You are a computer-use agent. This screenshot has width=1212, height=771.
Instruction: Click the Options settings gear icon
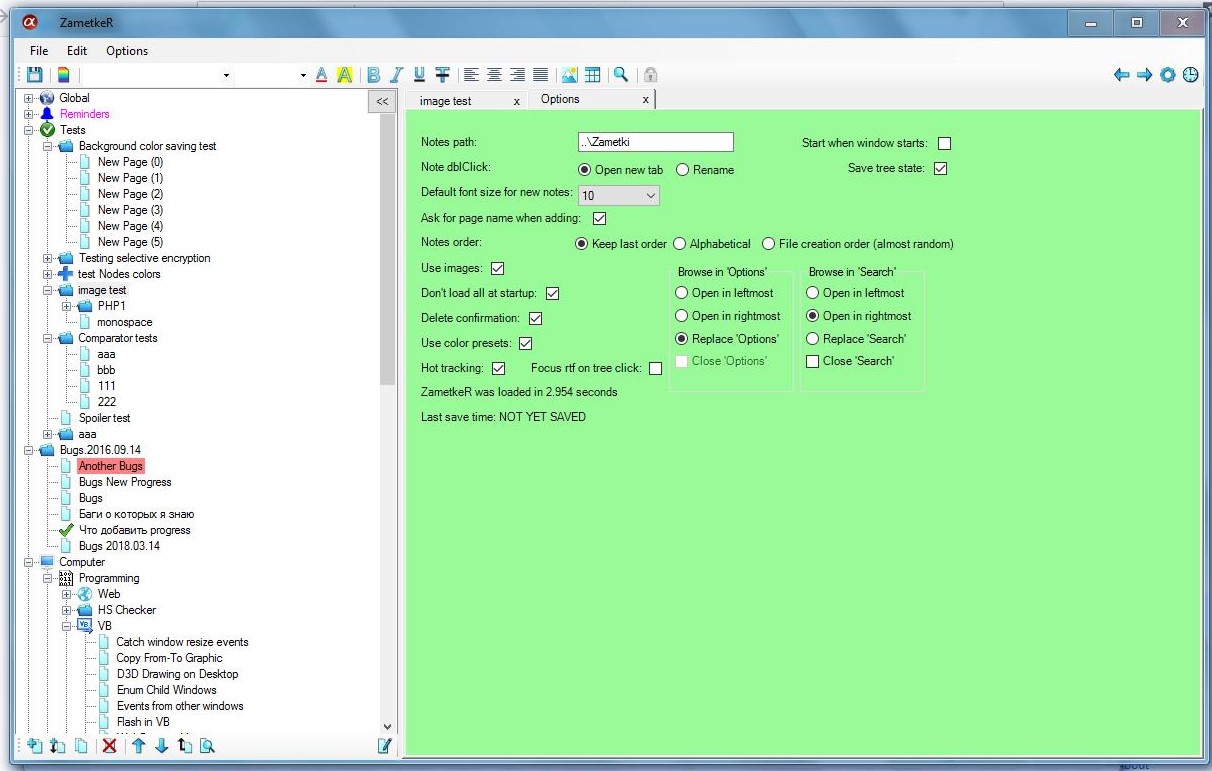1167,74
